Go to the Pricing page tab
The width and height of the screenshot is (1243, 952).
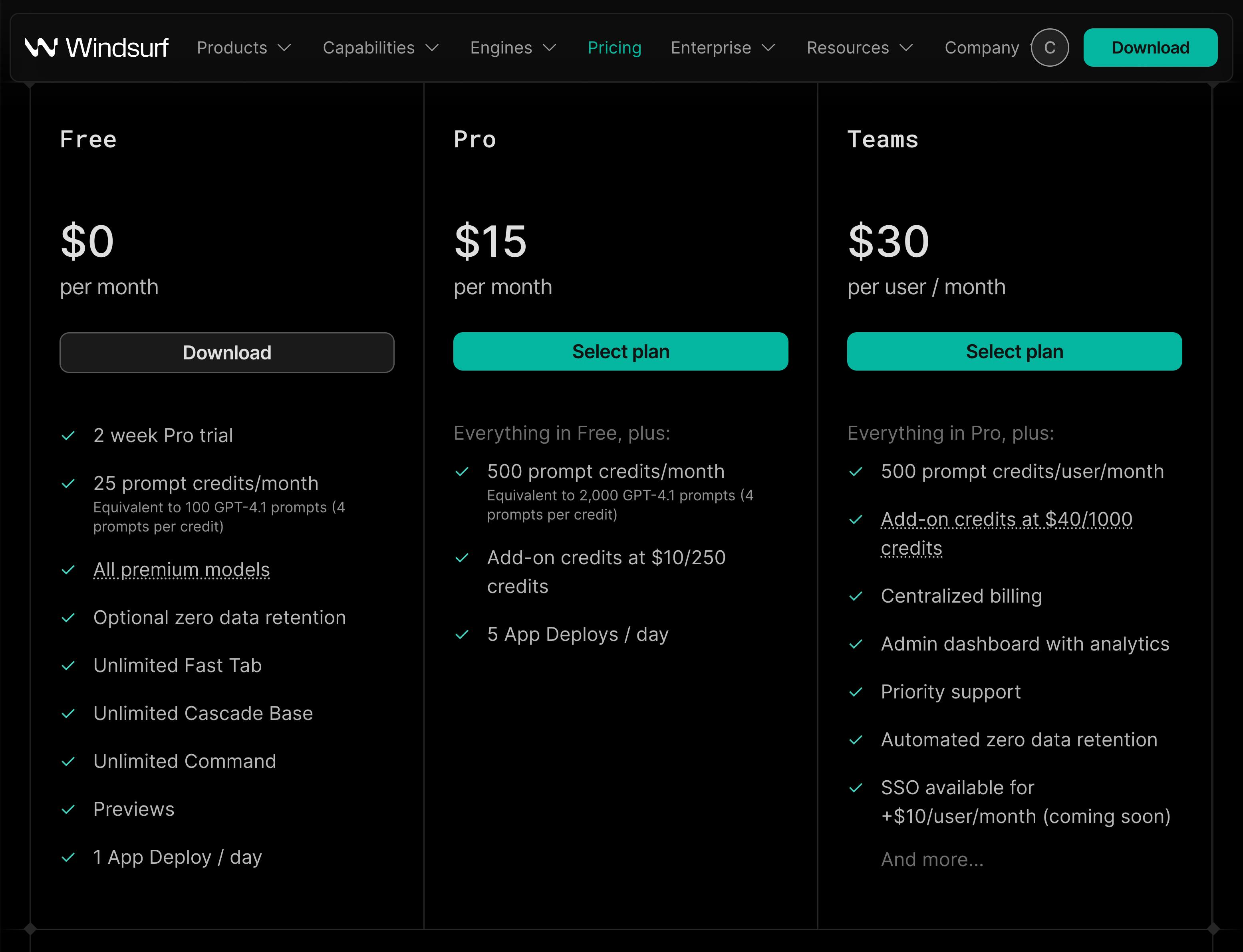(614, 48)
